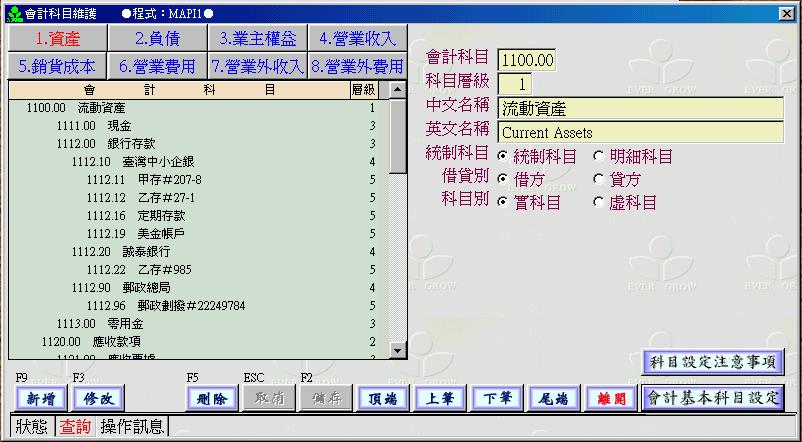Screen dimensions: 802x442
Task: Switch to the 6.營業費用 tab
Action: [157, 66]
